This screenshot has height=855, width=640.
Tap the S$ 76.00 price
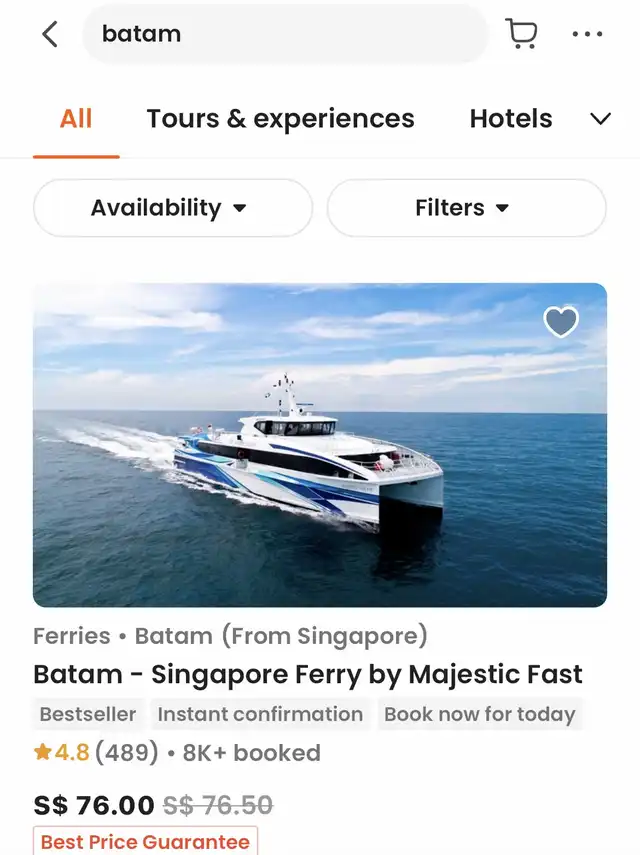point(94,805)
